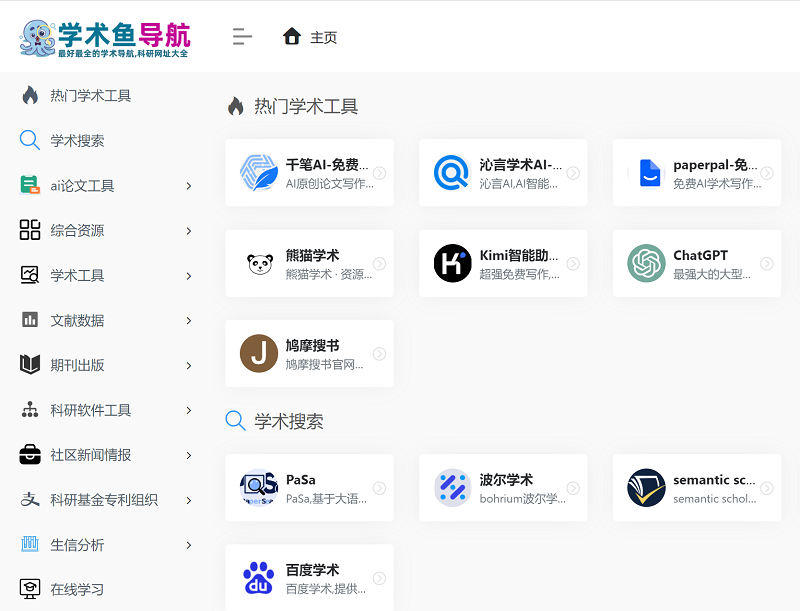The image size is (800, 611).
Task: Click the bar chart icon for 文献数据
Action: coord(30,320)
